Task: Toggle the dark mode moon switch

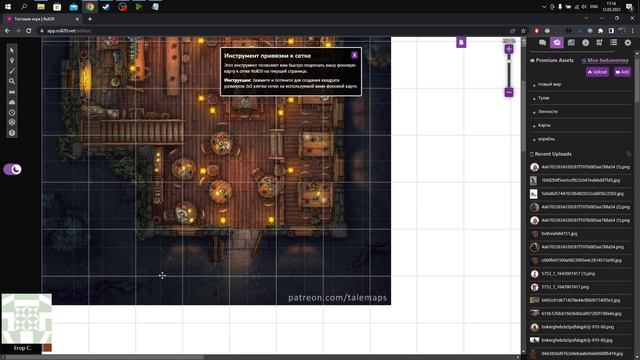Action: coord(13,169)
